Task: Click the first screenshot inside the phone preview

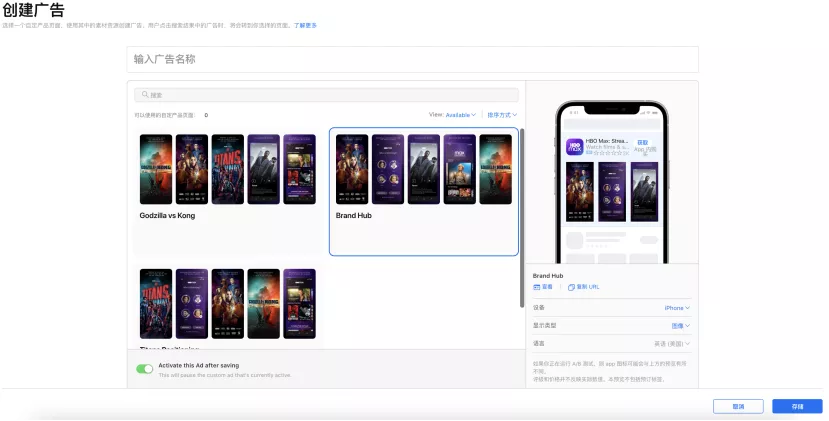Action: tap(580, 192)
